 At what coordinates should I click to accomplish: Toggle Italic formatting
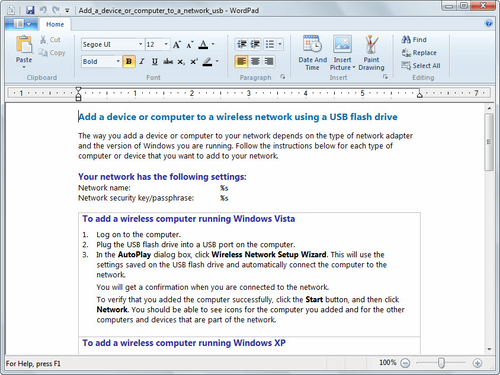point(142,62)
